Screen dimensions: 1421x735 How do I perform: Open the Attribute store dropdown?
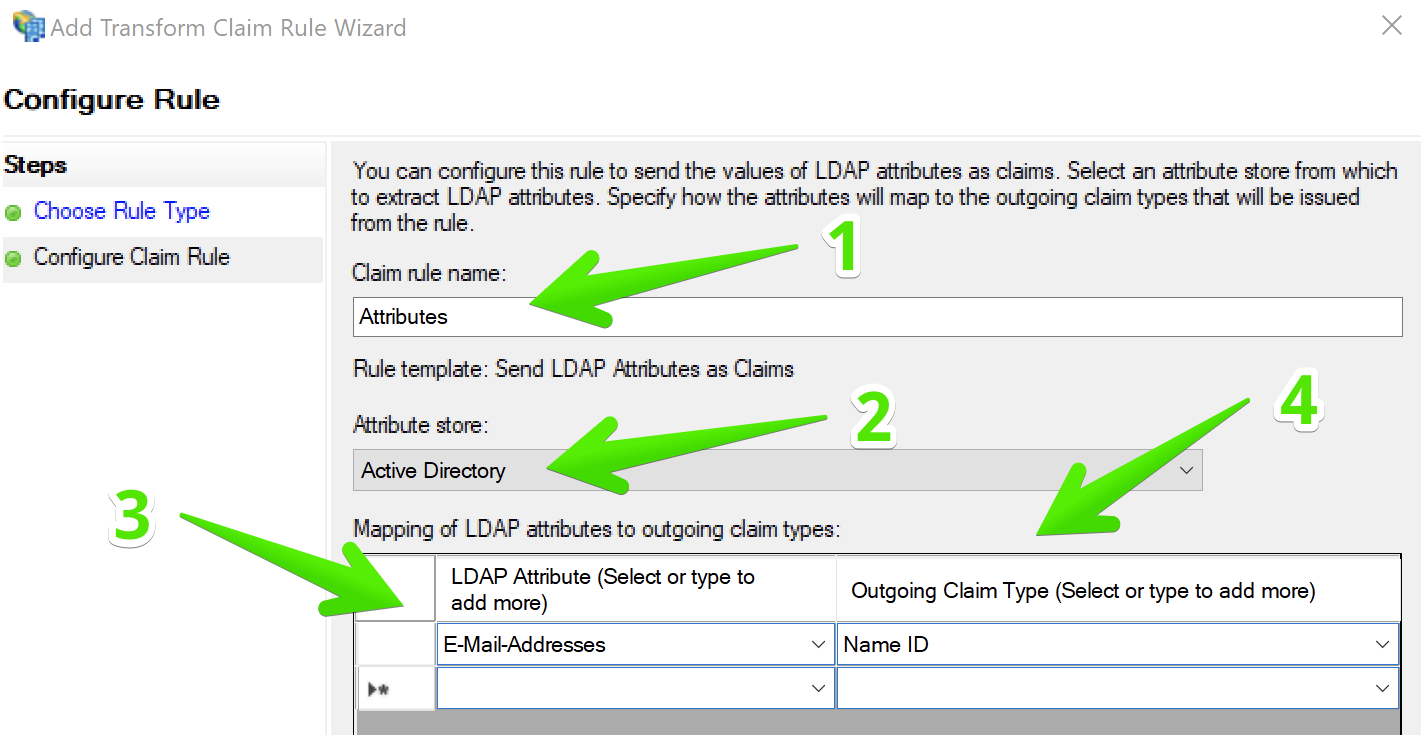(778, 470)
